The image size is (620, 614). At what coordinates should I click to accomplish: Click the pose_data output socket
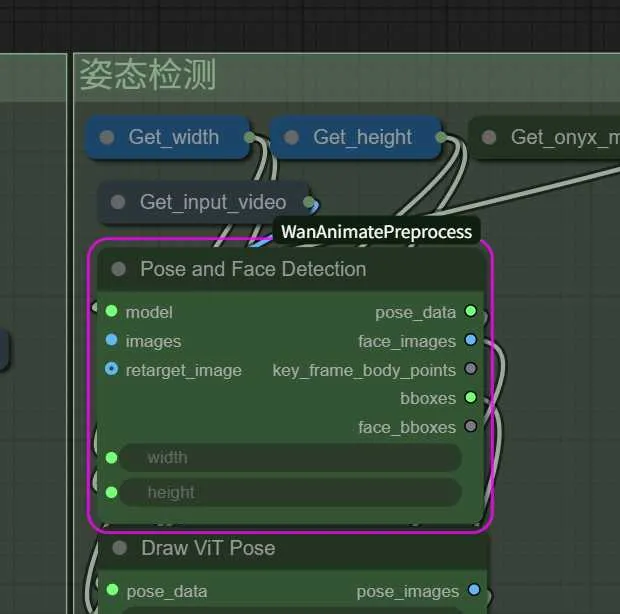tap(471, 312)
